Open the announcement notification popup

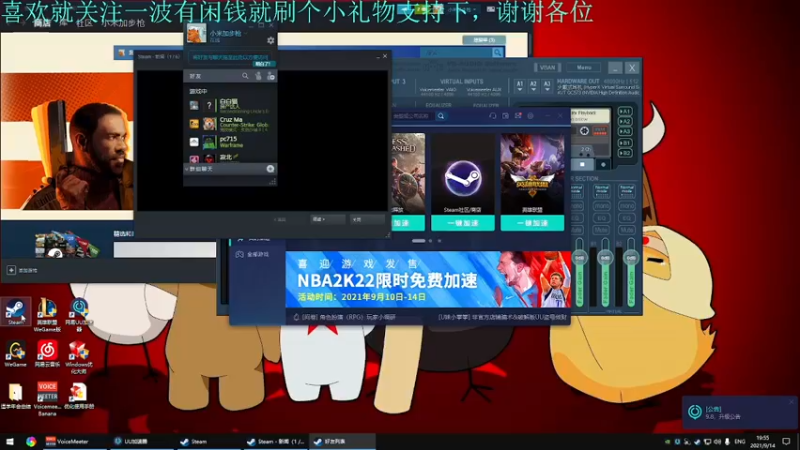[740, 412]
